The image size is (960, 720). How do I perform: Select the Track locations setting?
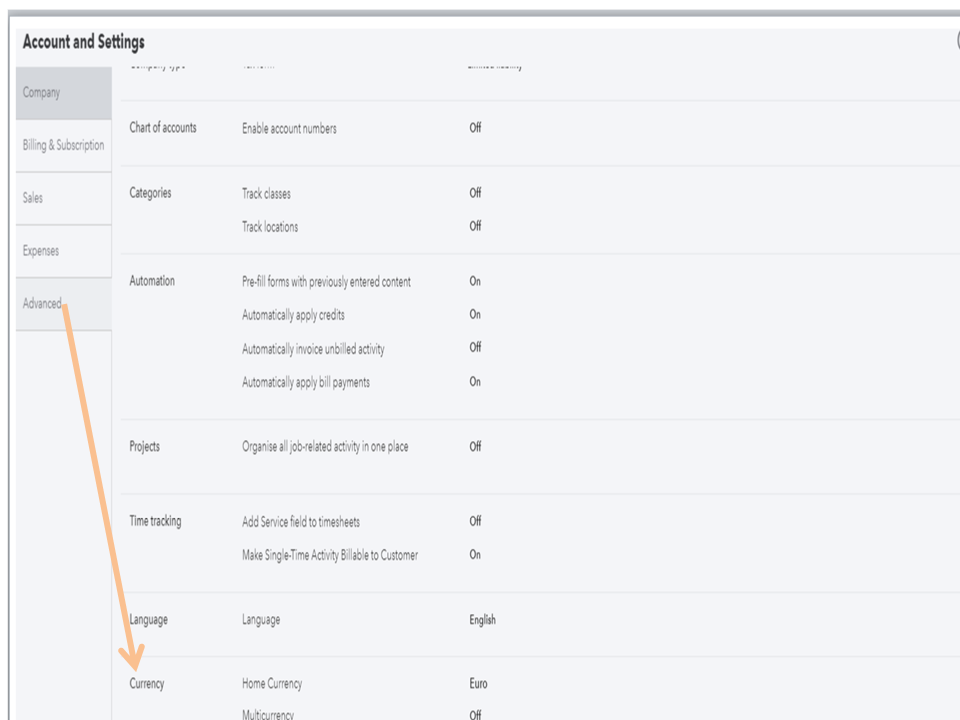270,227
